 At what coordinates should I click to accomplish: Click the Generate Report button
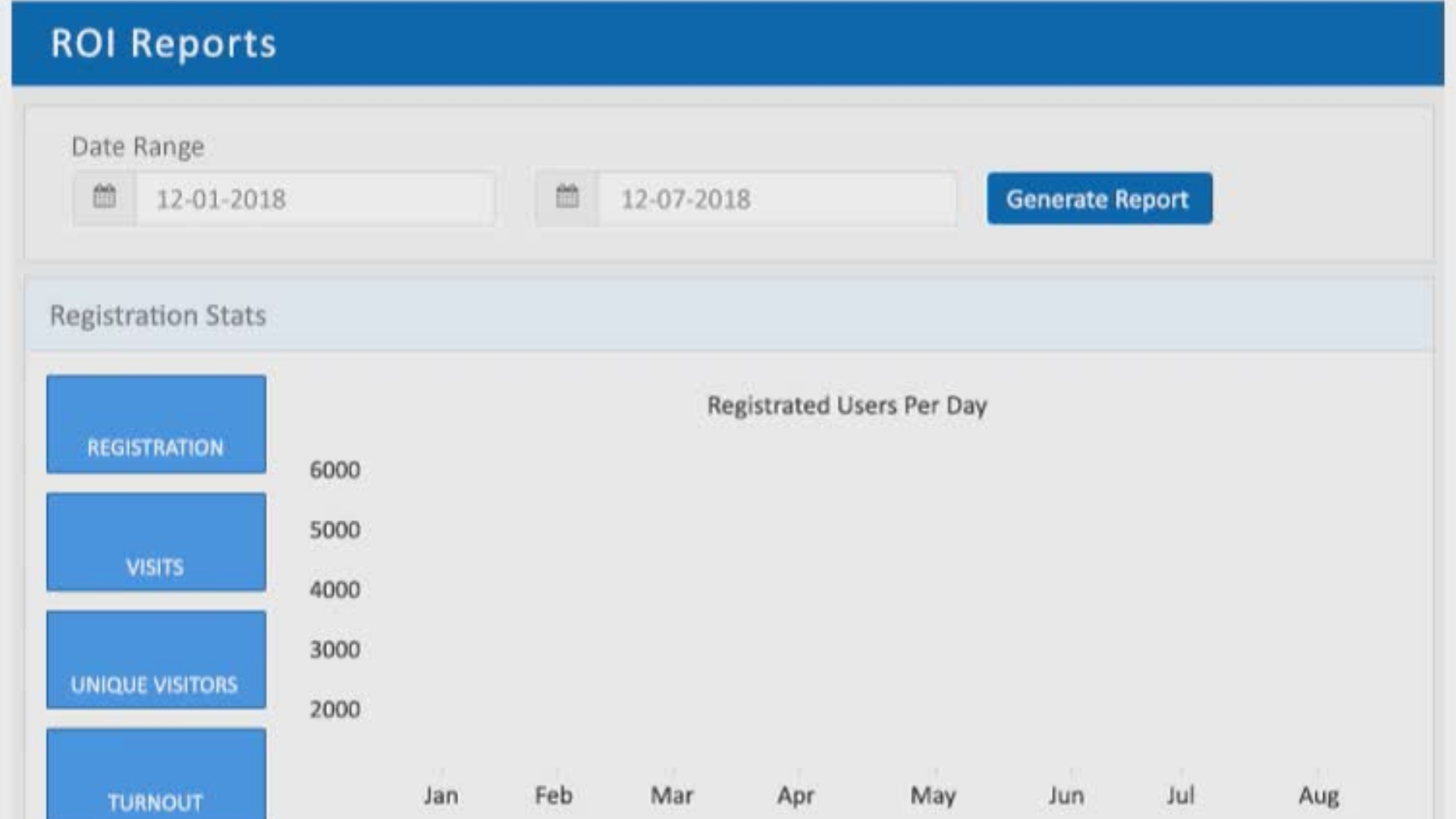coord(1100,199)
